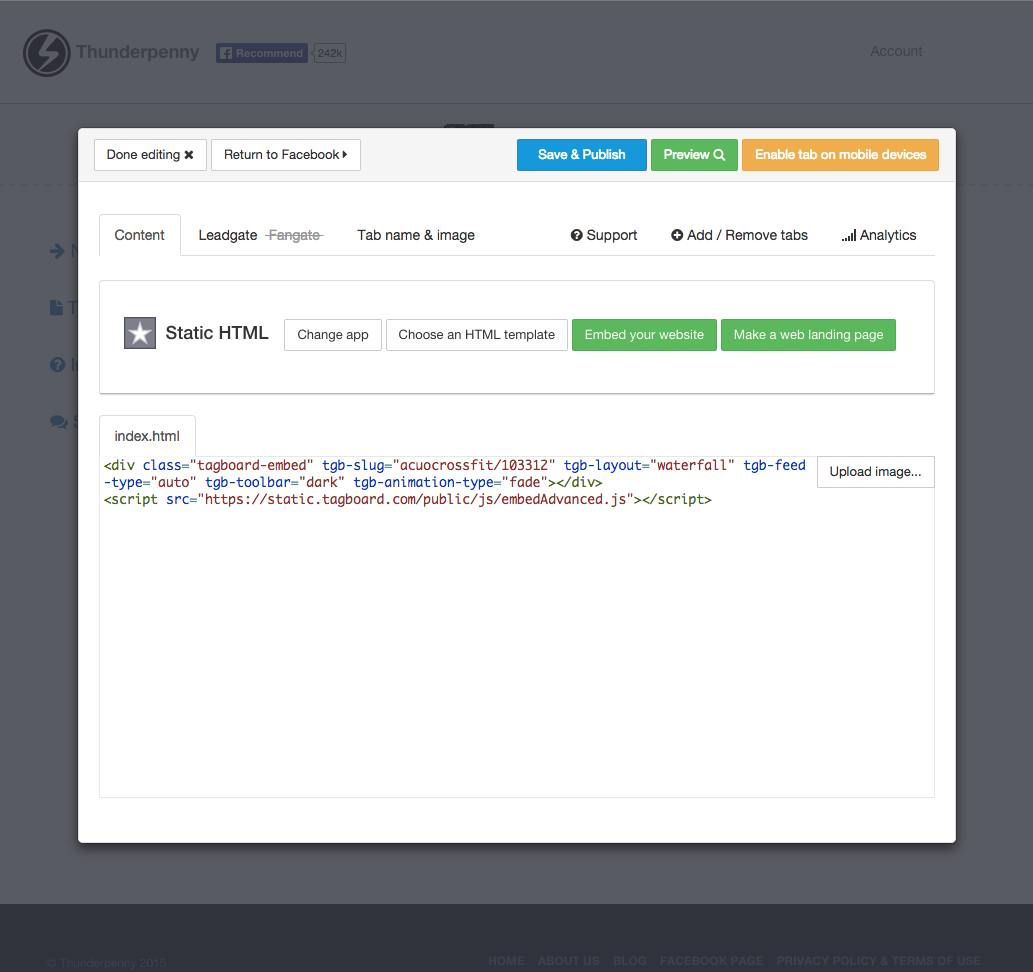Click Return to Facebook button

(x=285, y=155)
